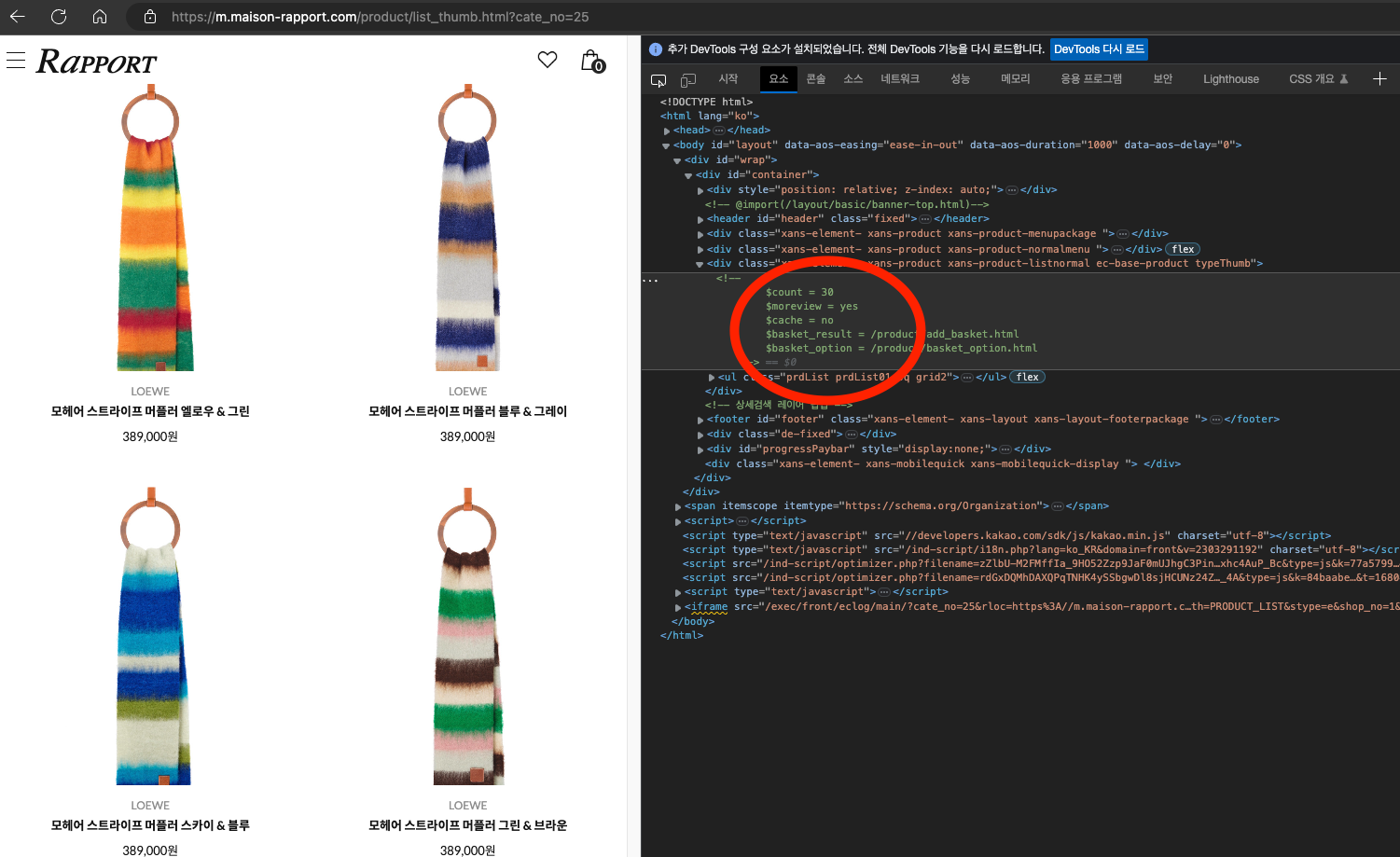Select the kakao.min.js script line
This screenshot has width=1400, height=857.
click(1006, 535)
